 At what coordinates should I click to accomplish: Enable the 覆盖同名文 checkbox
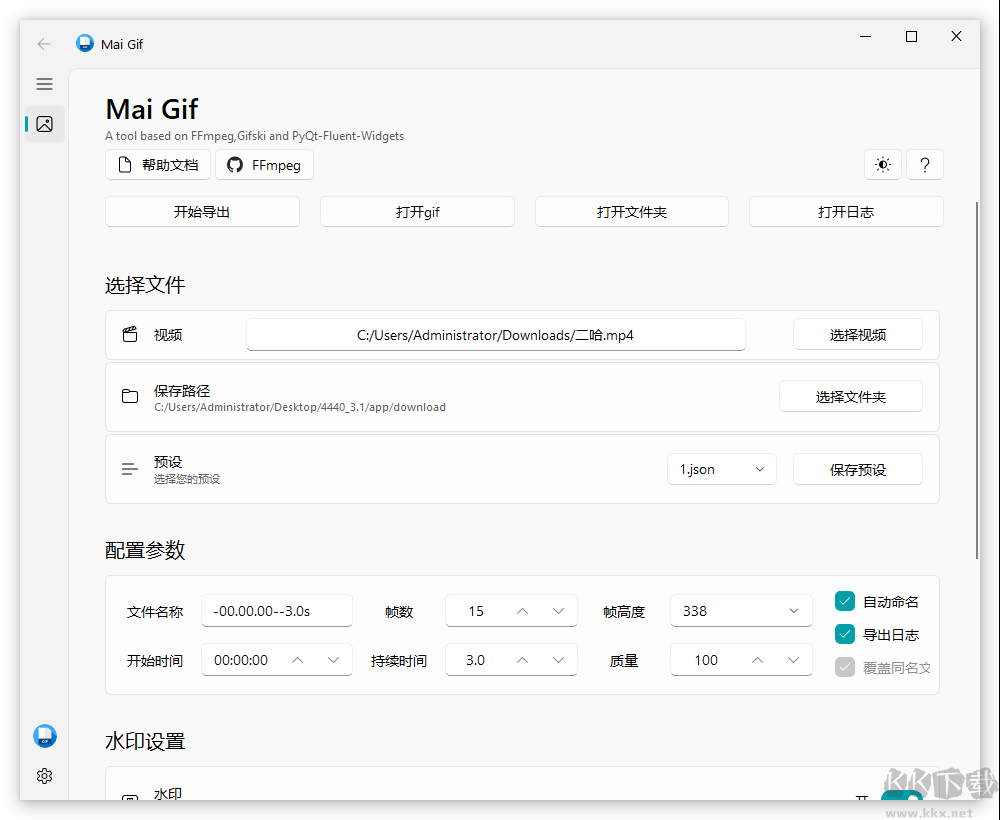[845, 666]
